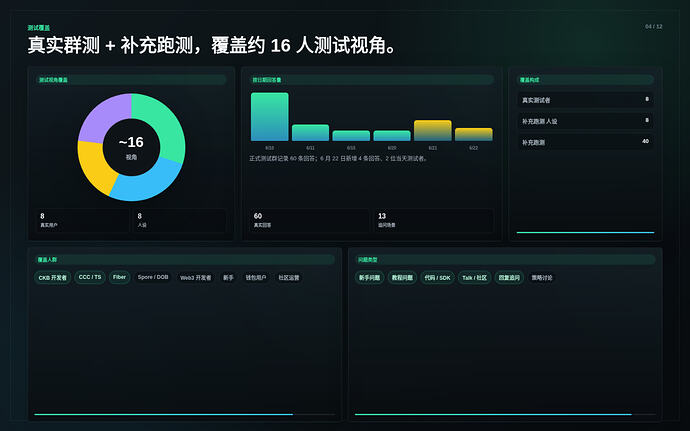Click the 60 stat card
This screenshot has height=431, width=690.
pyautogui.click(x=309, y=220)
